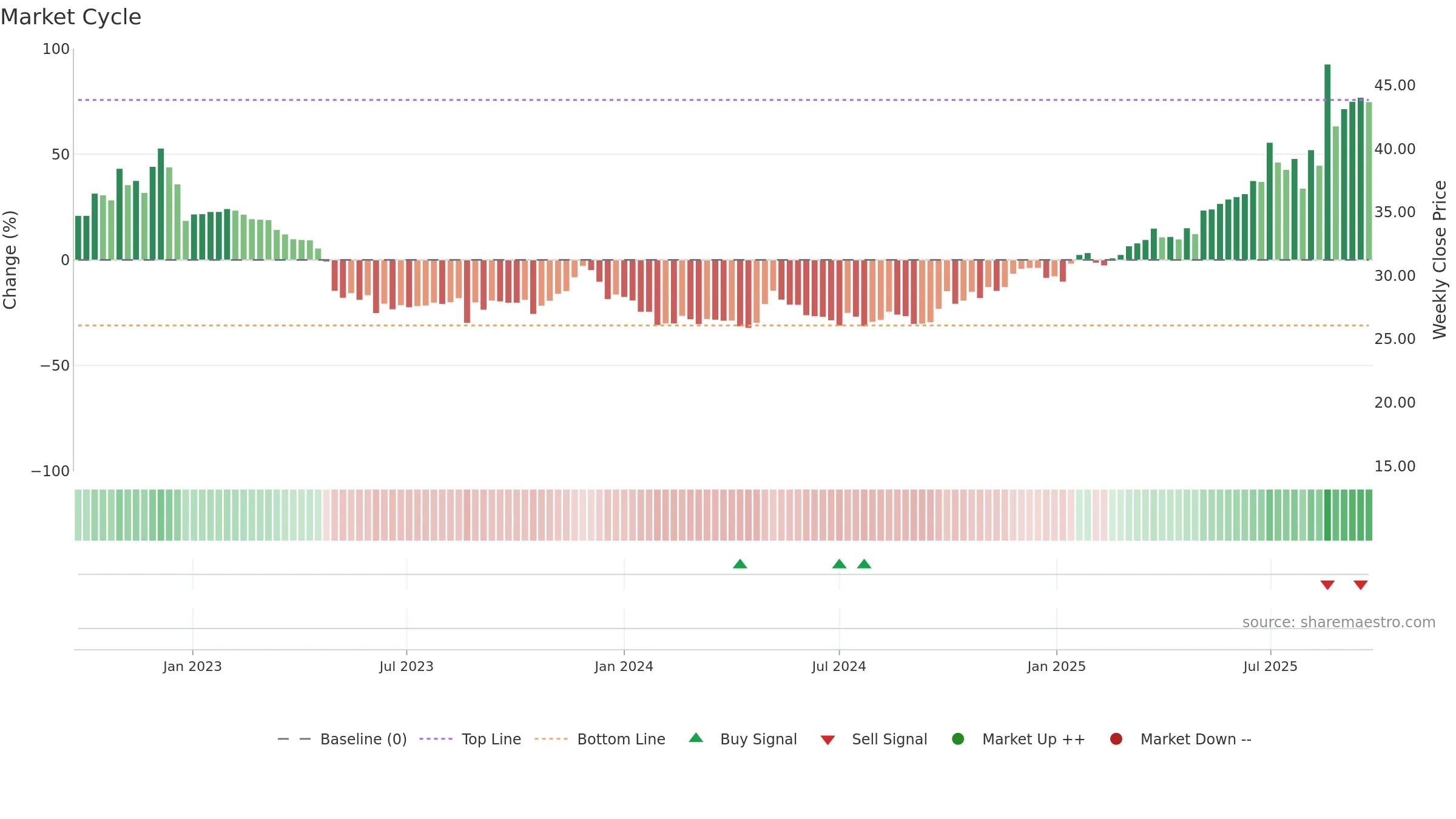Click the orange dotted Bottom Line legend sample
Image resolution: width=1456 pixels, height=819 pixels.
click(x=551, y=739)
